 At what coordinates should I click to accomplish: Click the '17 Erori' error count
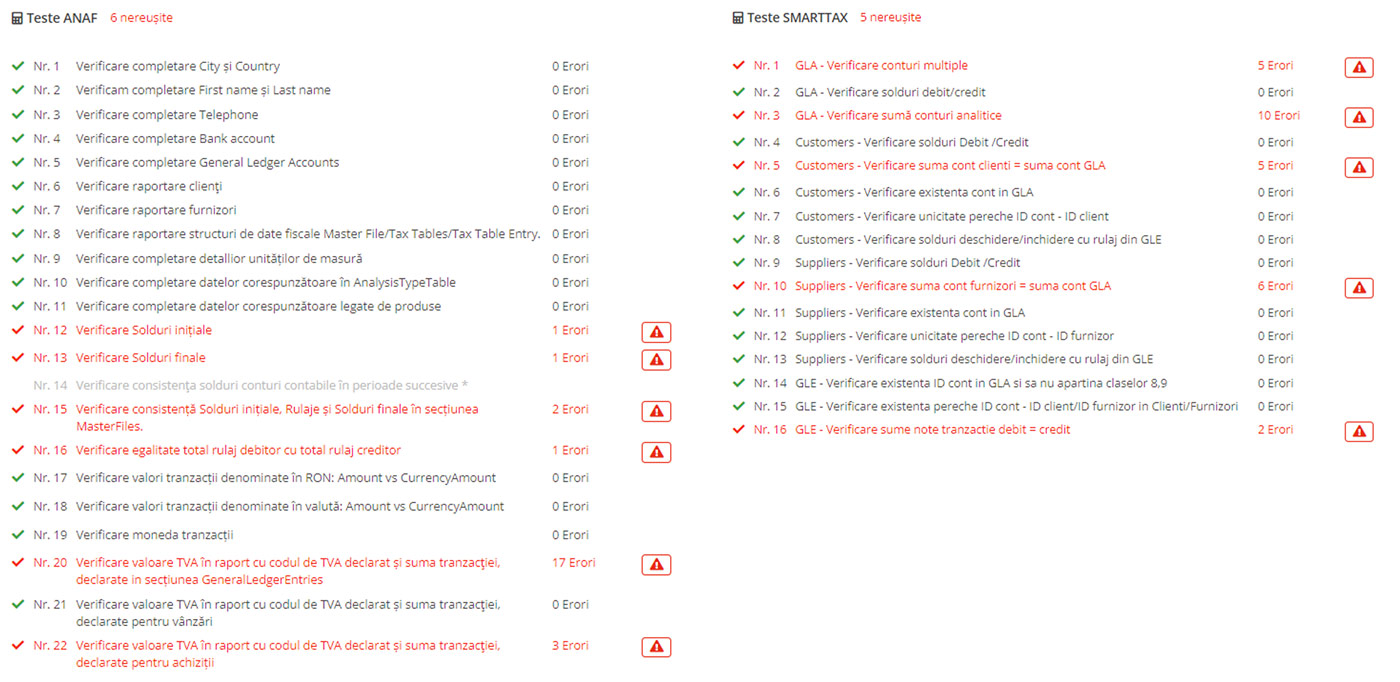click(x=573, y=562)
